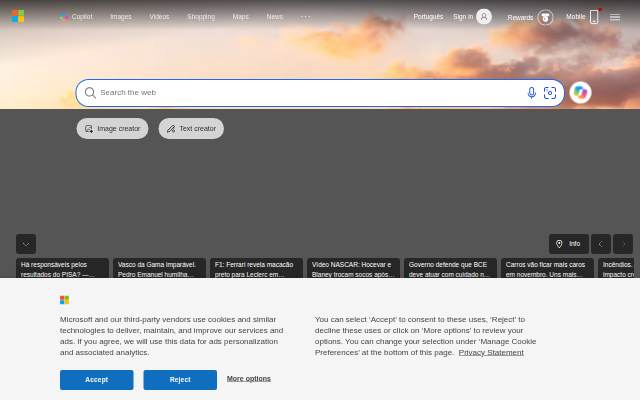Click the Info location button
The height and width of the screenshot is (400, 640).
coord(569,244)
